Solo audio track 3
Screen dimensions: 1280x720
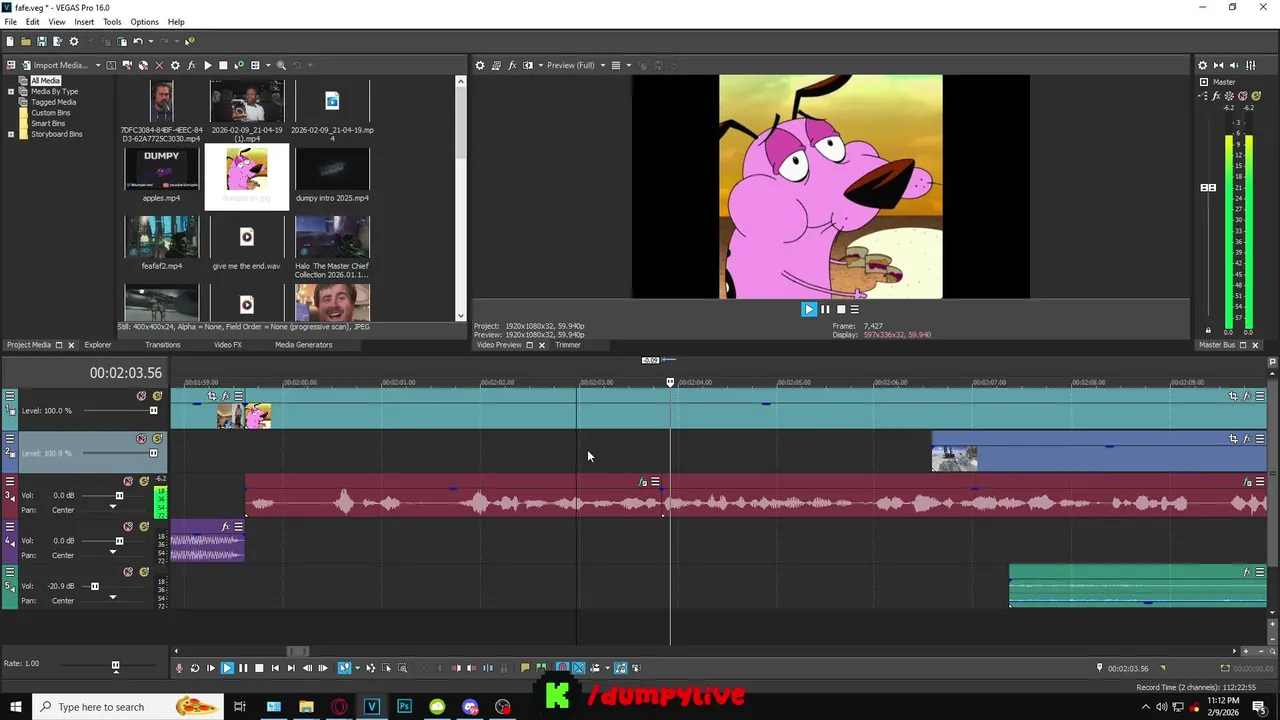click(144, 481)
